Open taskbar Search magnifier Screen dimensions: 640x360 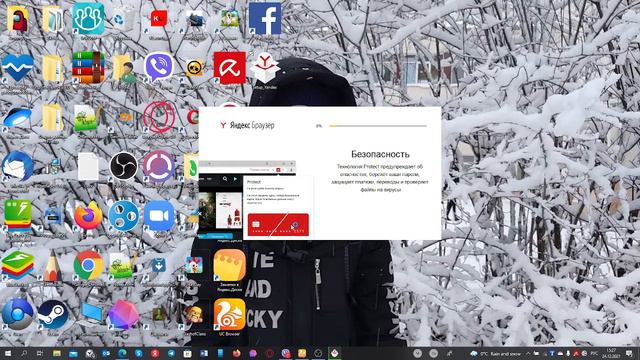pyautogui.click(x=24, y=353)
